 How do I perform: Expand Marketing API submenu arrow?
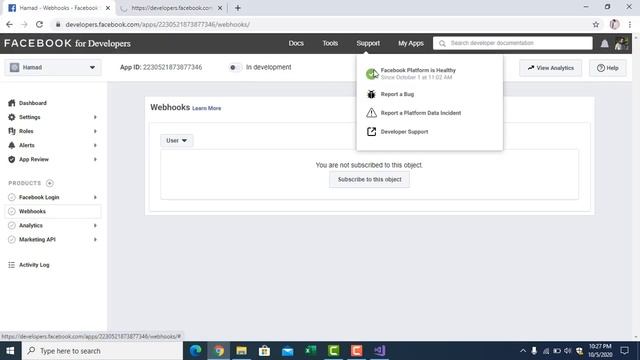(x=95, y=240)
